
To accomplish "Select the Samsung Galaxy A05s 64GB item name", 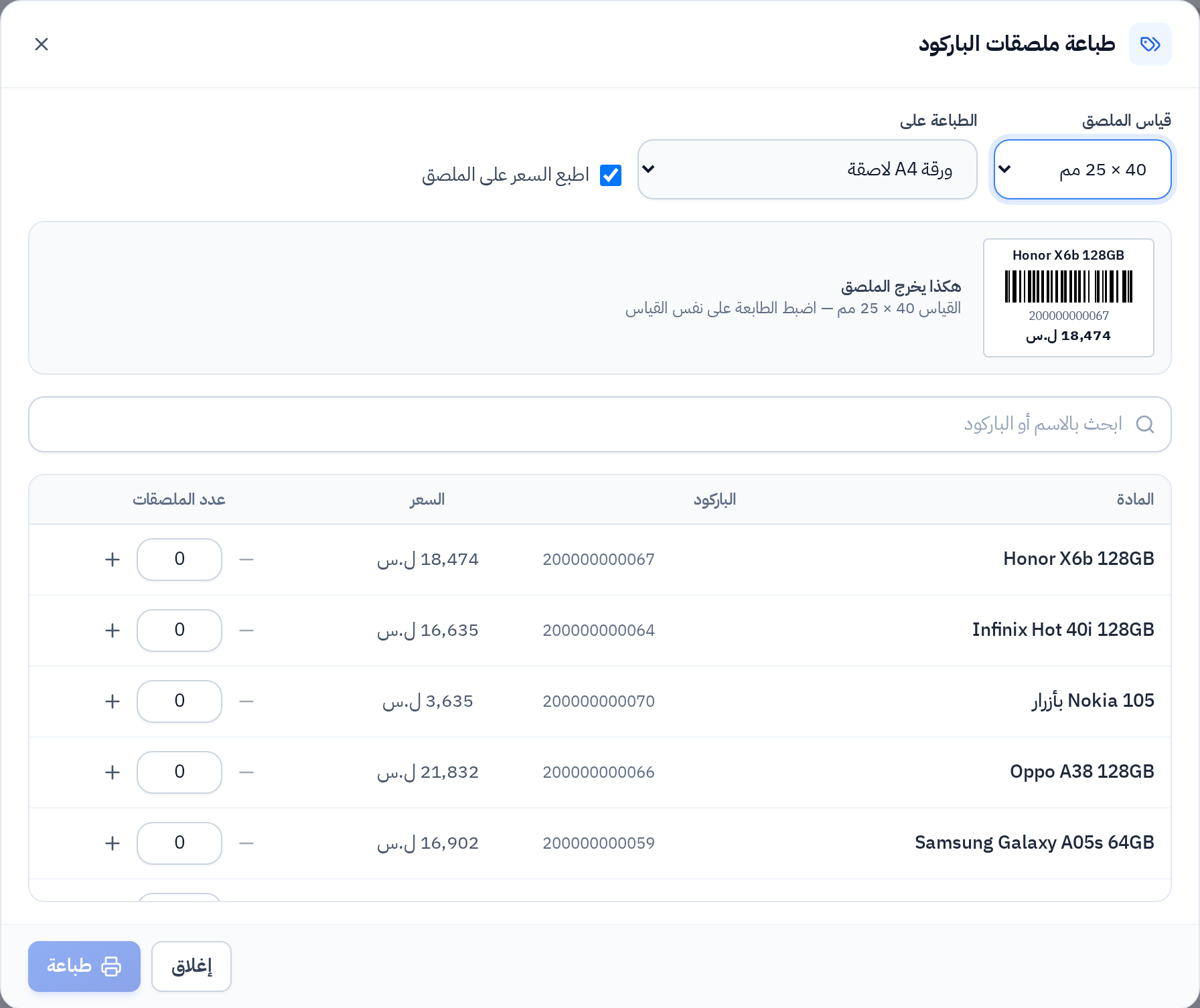I will [1035, 843].
